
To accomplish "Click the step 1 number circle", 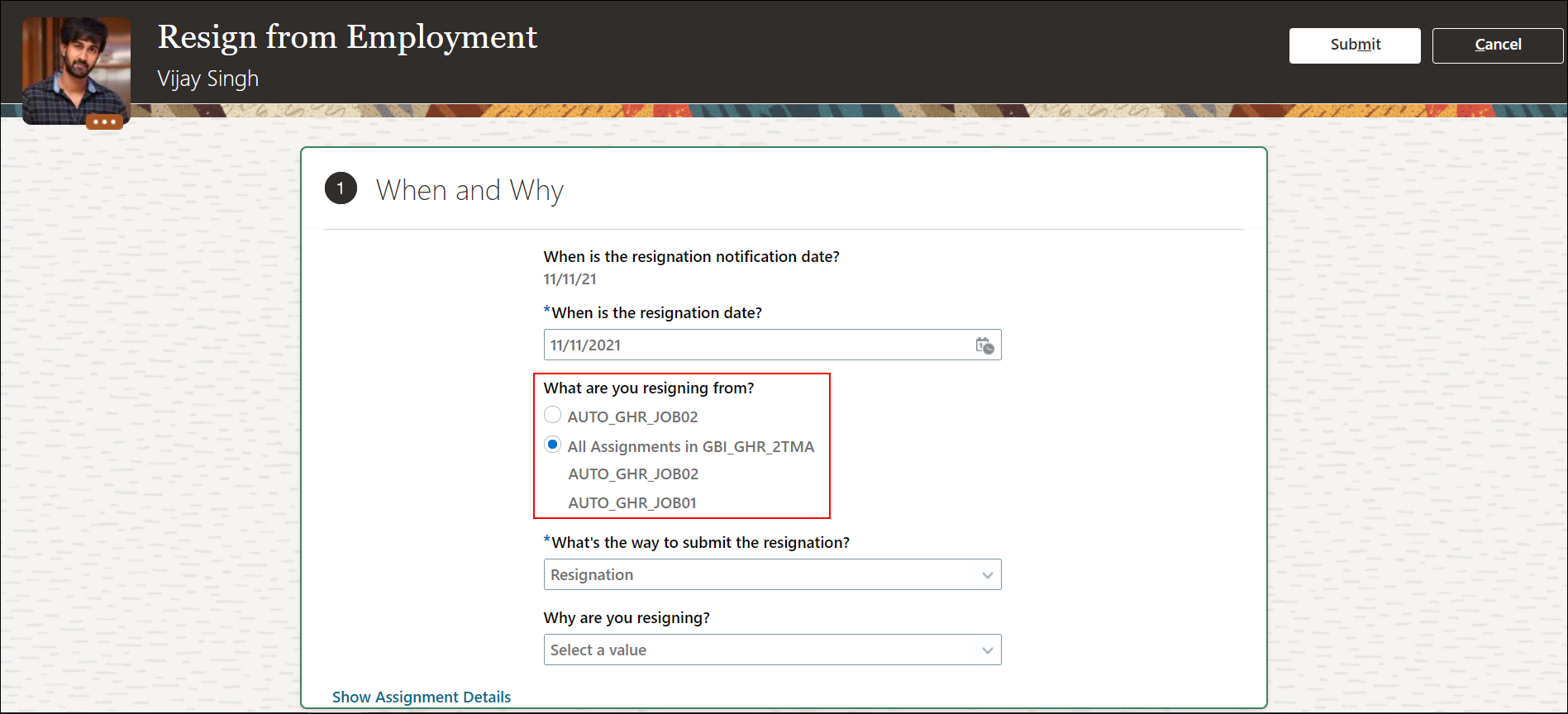I will (x=341, y=188).
